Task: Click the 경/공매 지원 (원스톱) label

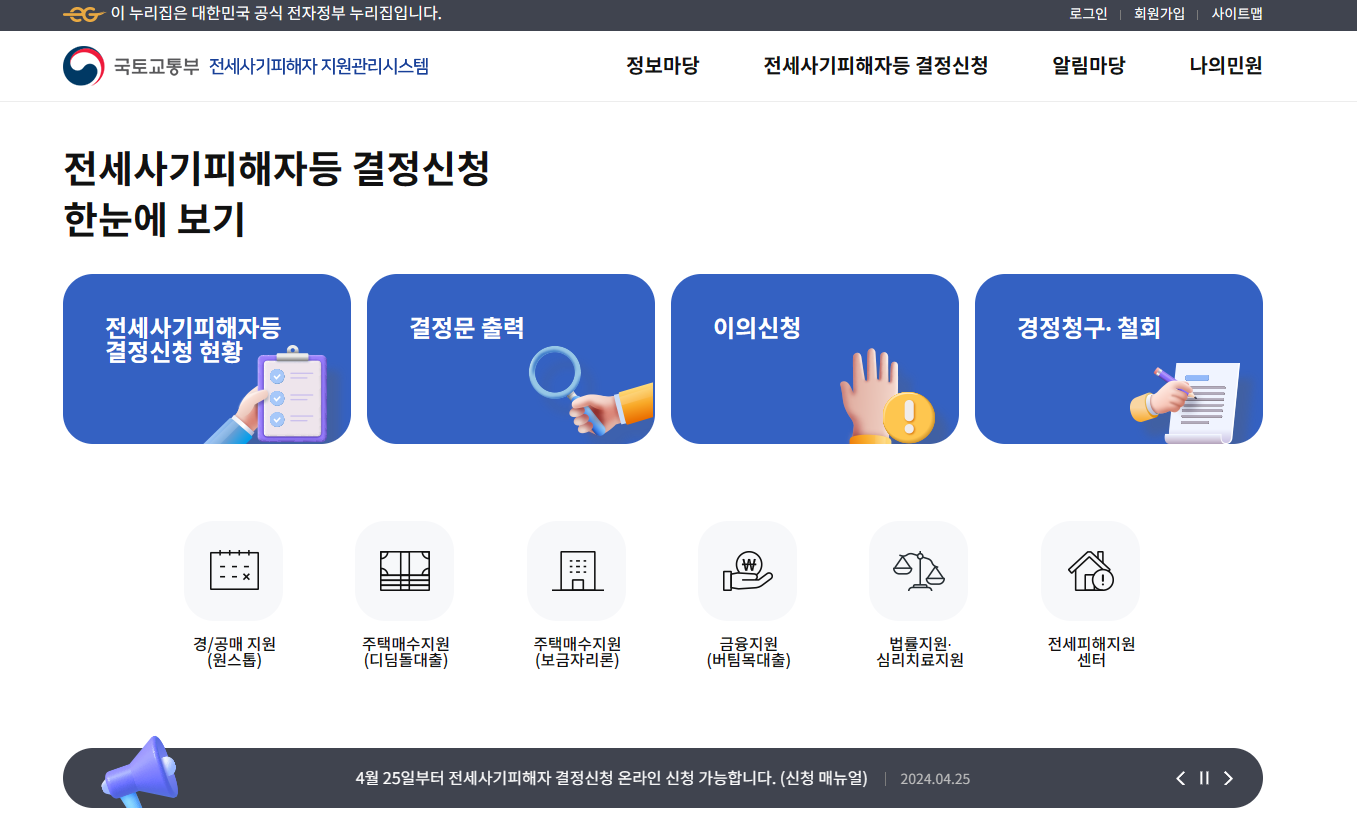Action: pos(234,652)
